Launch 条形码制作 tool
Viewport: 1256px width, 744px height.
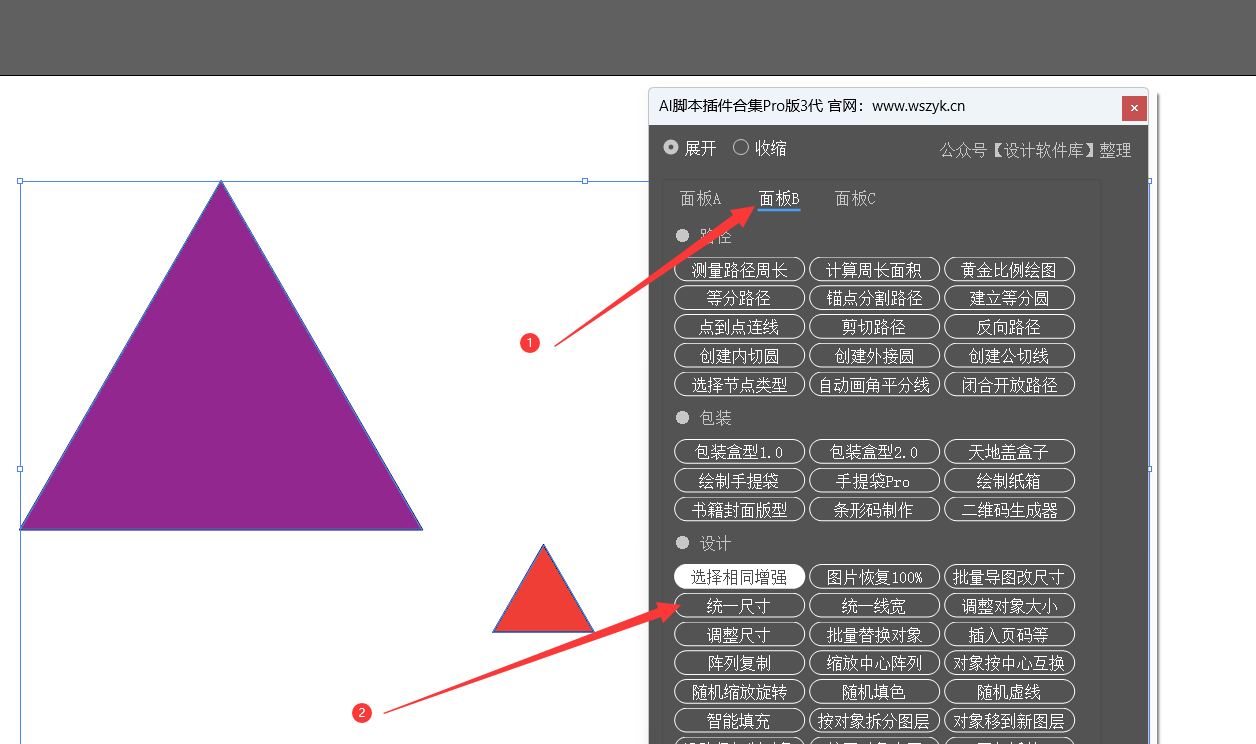tap(874, 510)
